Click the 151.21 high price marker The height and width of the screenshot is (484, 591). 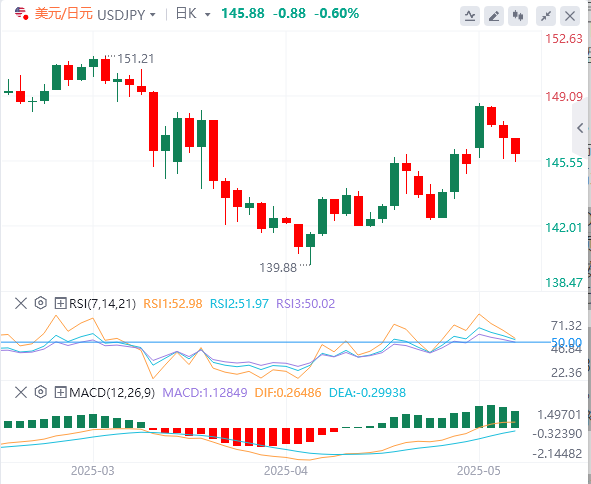(136, 59)
